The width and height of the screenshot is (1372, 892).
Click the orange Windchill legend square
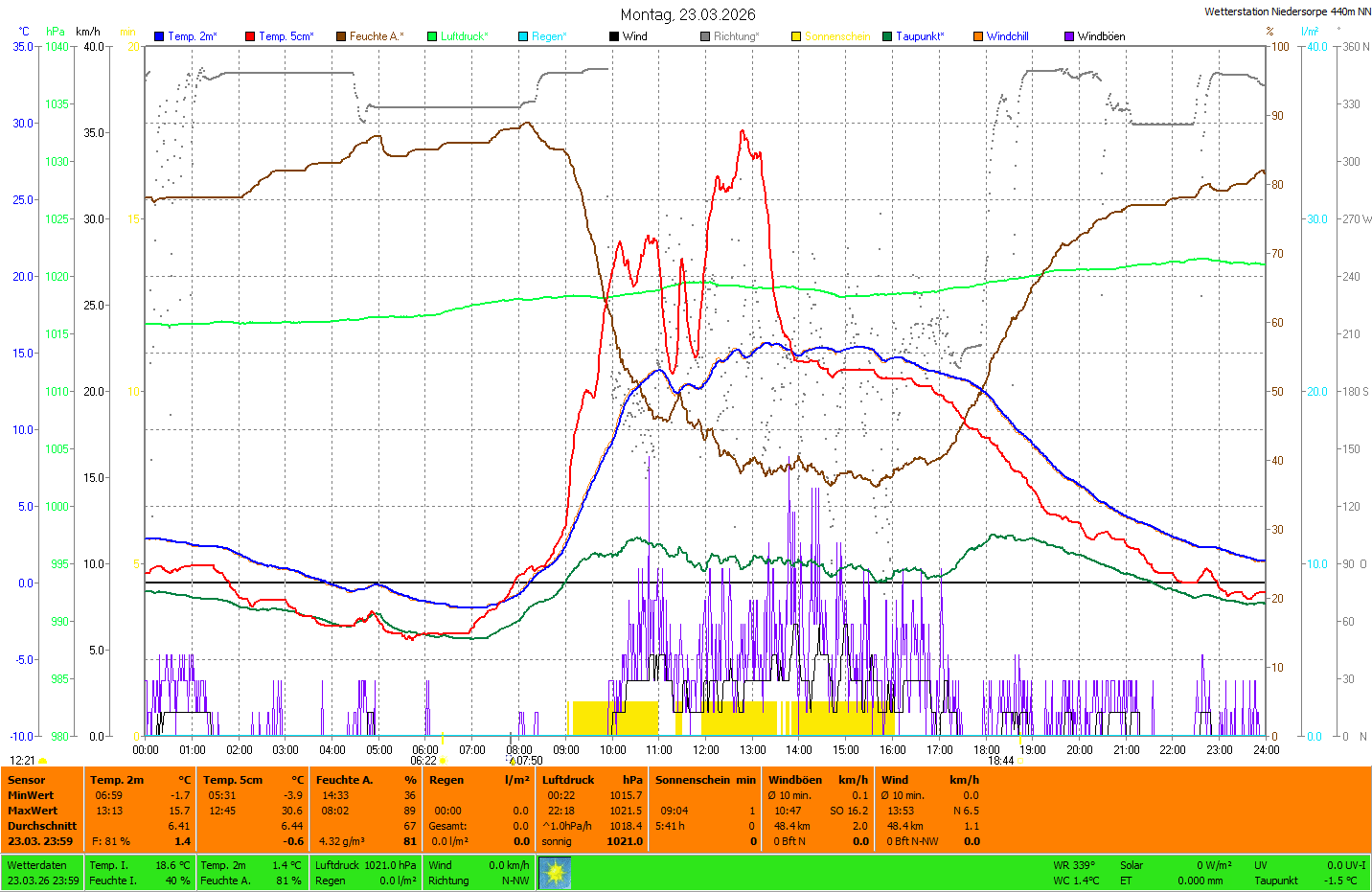click(x=978, y=36)
